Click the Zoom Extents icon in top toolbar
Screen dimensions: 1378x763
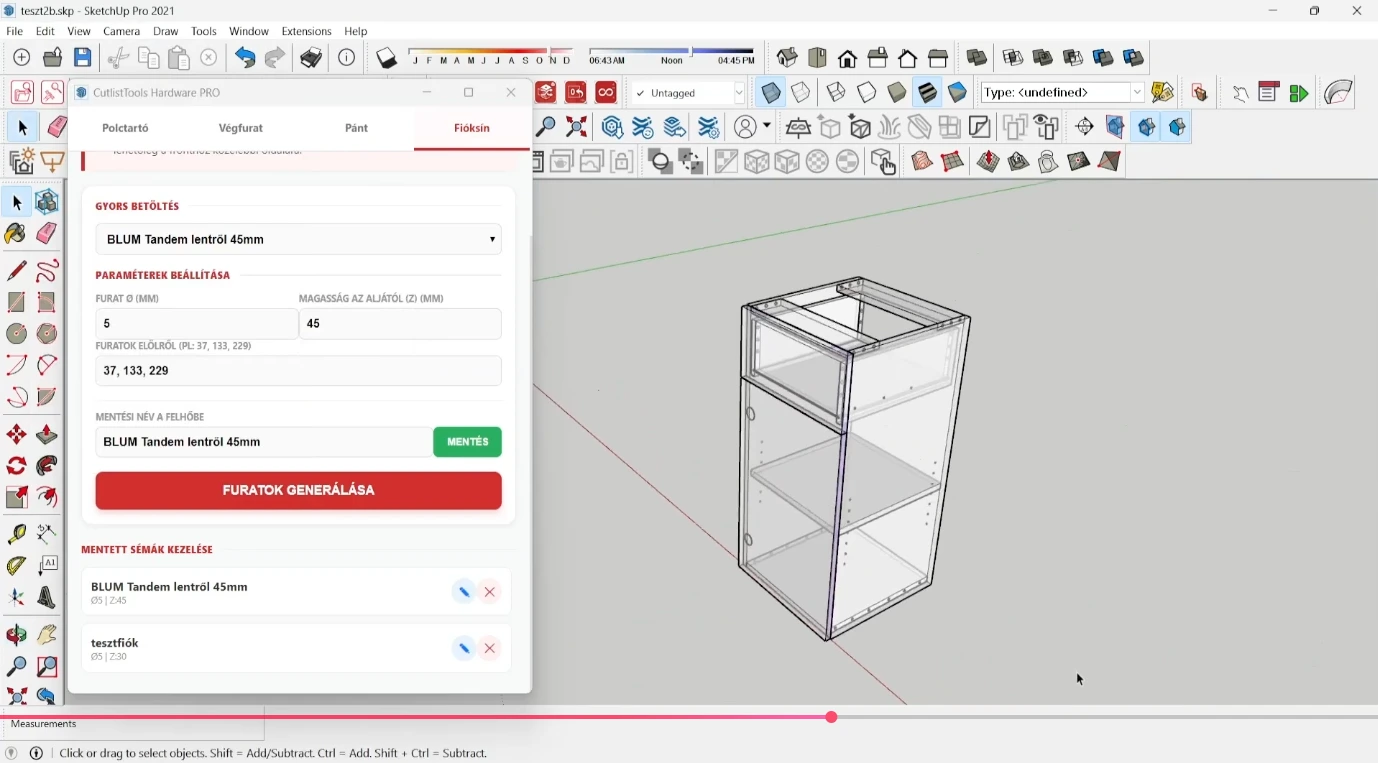click(577, 127)
